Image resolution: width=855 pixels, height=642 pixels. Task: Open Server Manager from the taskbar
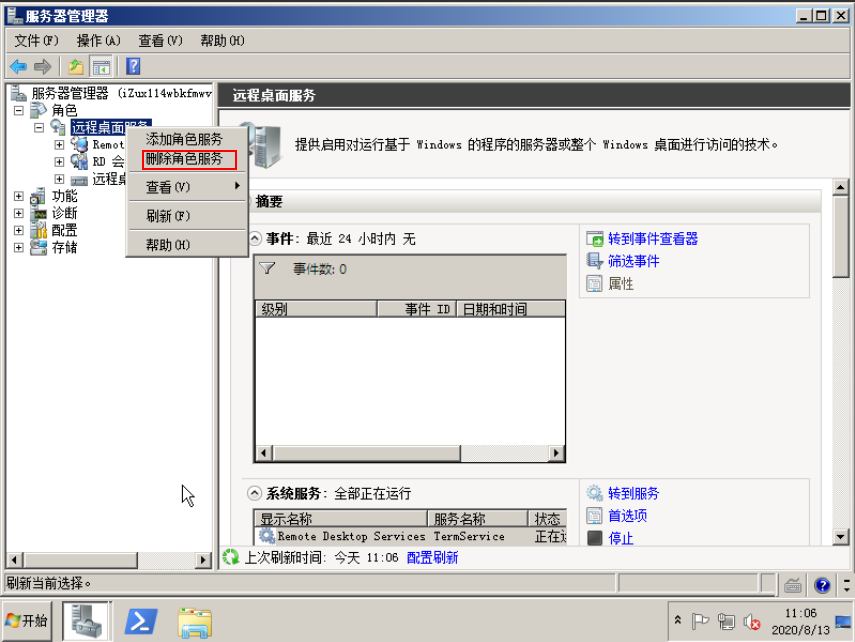click(x=86, y=621)
